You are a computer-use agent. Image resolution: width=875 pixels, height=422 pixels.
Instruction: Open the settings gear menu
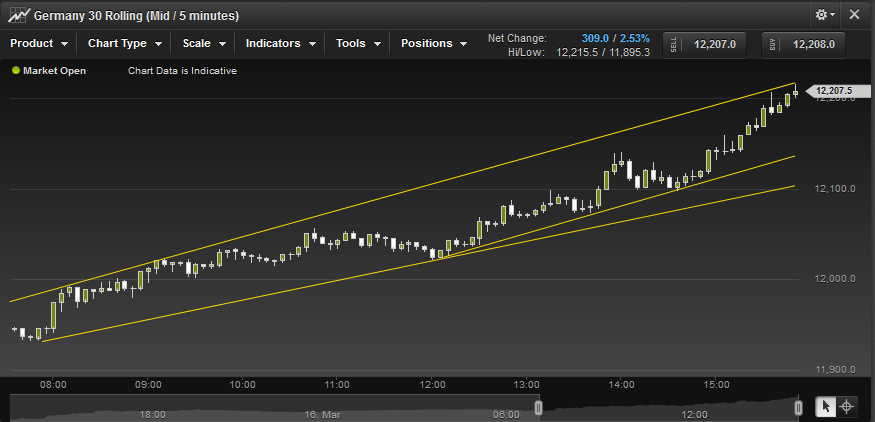[x=825, y=15]
